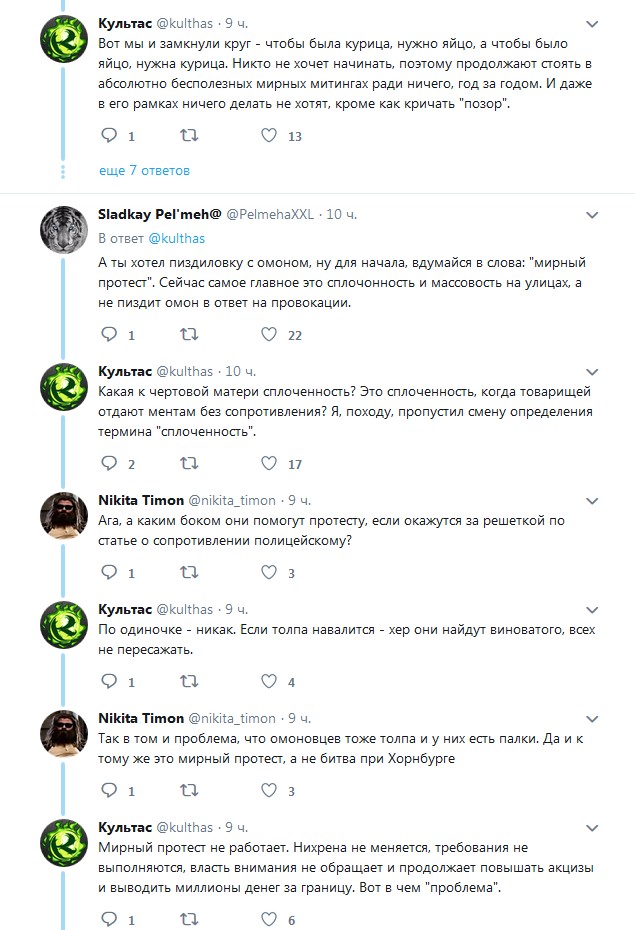Reply to the Культас tweet with 2 replies
This screenshot has height=930, width=635.
(110, 463)
